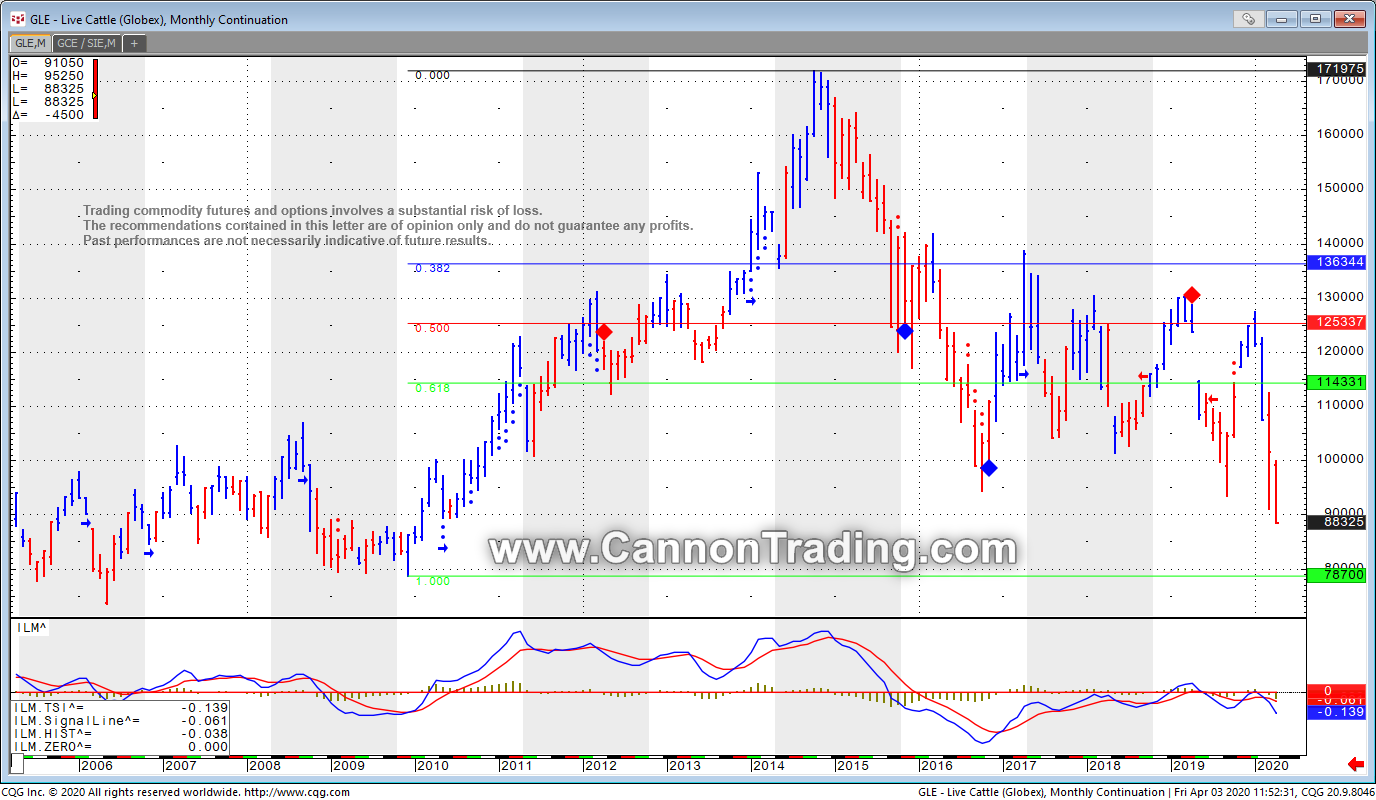Click the red diamond marker near 2019
The height and width of the screenshot is (800, 1376).
point(1191,295)
